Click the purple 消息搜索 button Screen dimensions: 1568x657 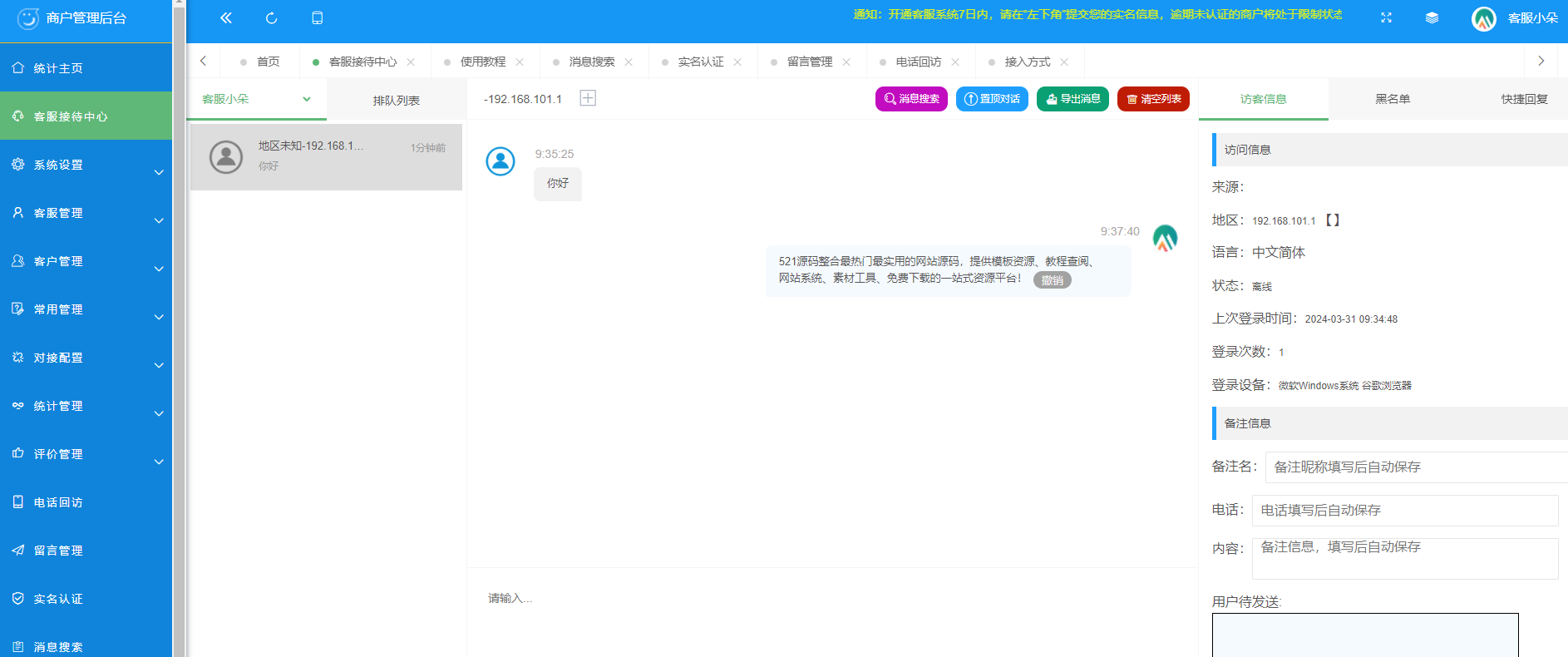point(911,99)
